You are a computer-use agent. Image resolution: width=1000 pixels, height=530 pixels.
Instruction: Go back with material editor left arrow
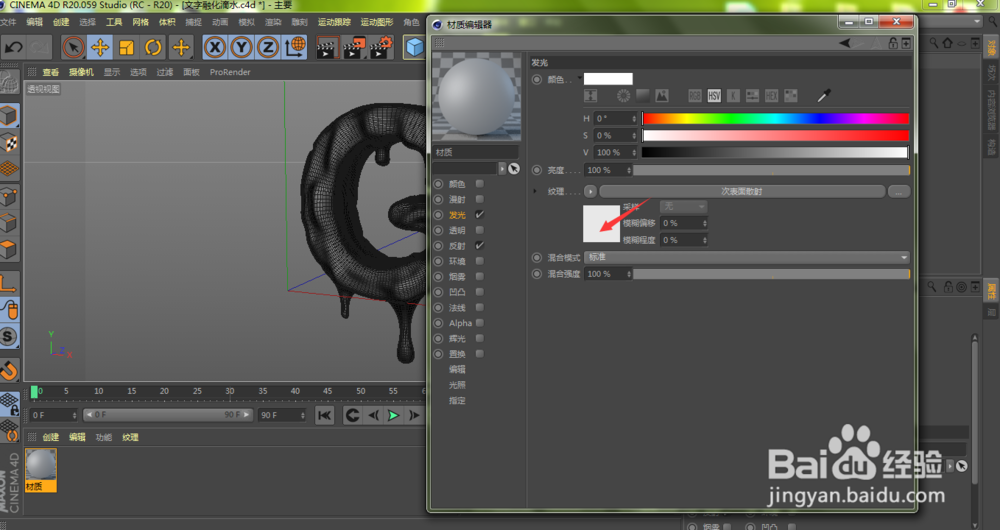[x=844, y=43]
